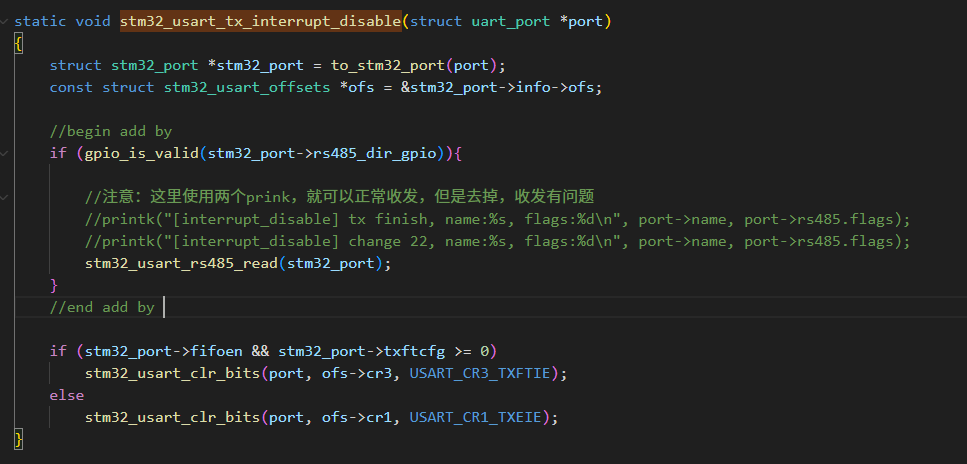Click the 'const' keyword

[x=72, y=88]
